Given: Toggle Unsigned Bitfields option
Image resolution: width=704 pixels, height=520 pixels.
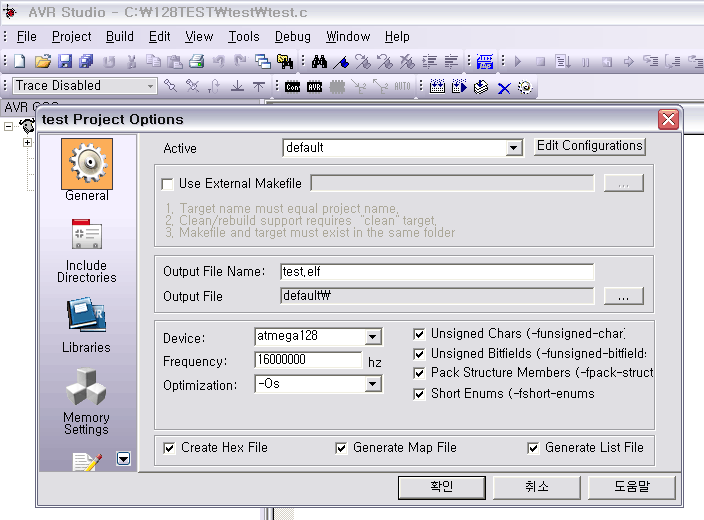Looking at the screenshot, I should [x=419, y=354].
